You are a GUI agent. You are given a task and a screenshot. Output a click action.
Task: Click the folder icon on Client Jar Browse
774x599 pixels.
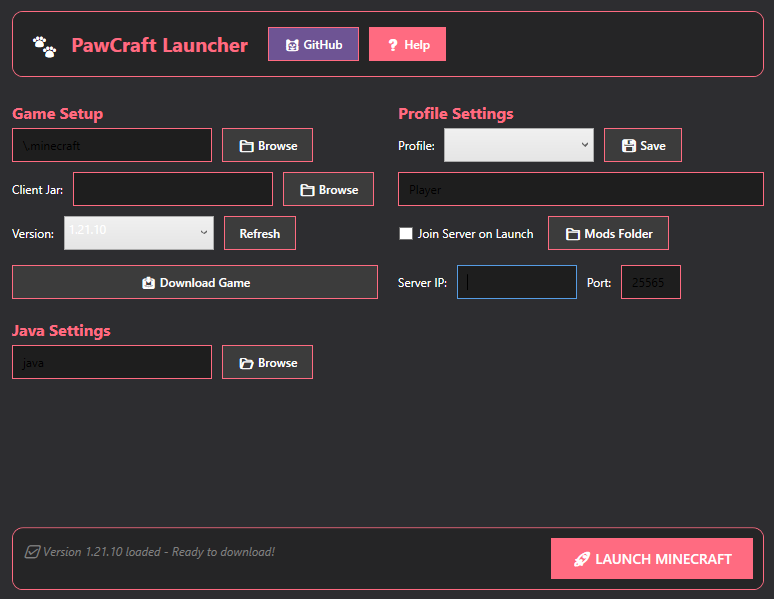[x=307, y=190]
